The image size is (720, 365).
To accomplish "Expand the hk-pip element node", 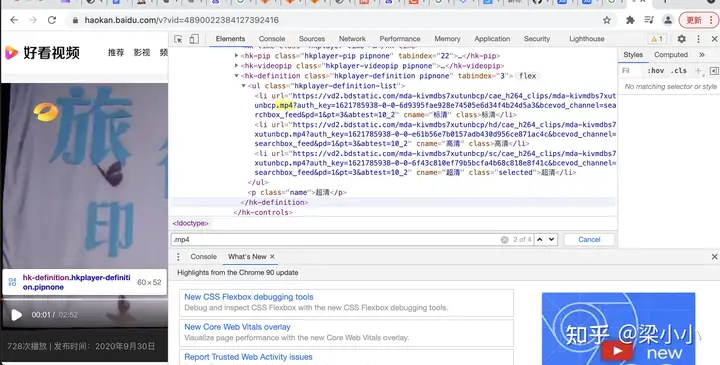I will (x=236, y=56).
